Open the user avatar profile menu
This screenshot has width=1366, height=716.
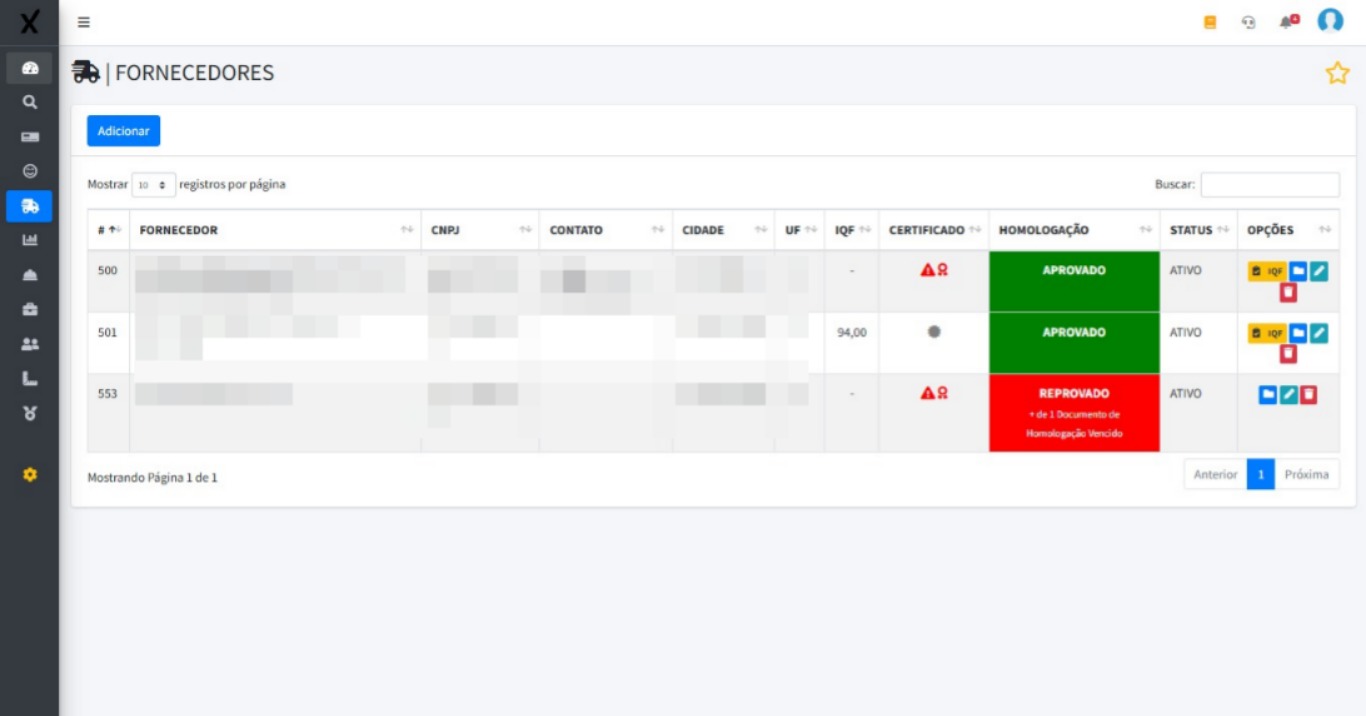(1330, 21)
